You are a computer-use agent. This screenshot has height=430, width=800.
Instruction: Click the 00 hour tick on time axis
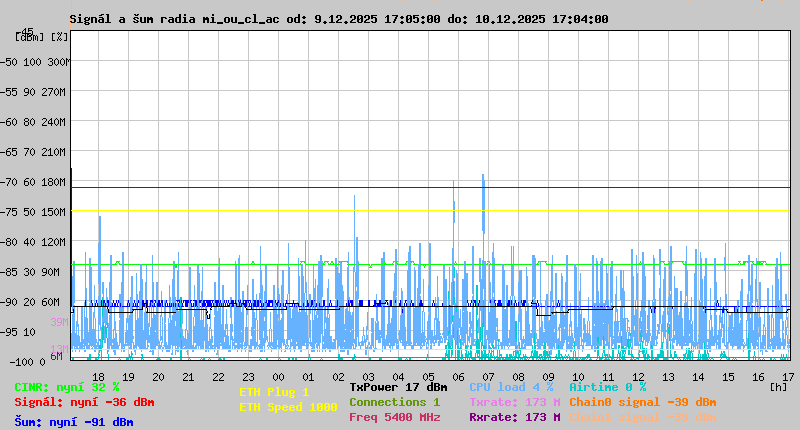(x=309, y=377)
